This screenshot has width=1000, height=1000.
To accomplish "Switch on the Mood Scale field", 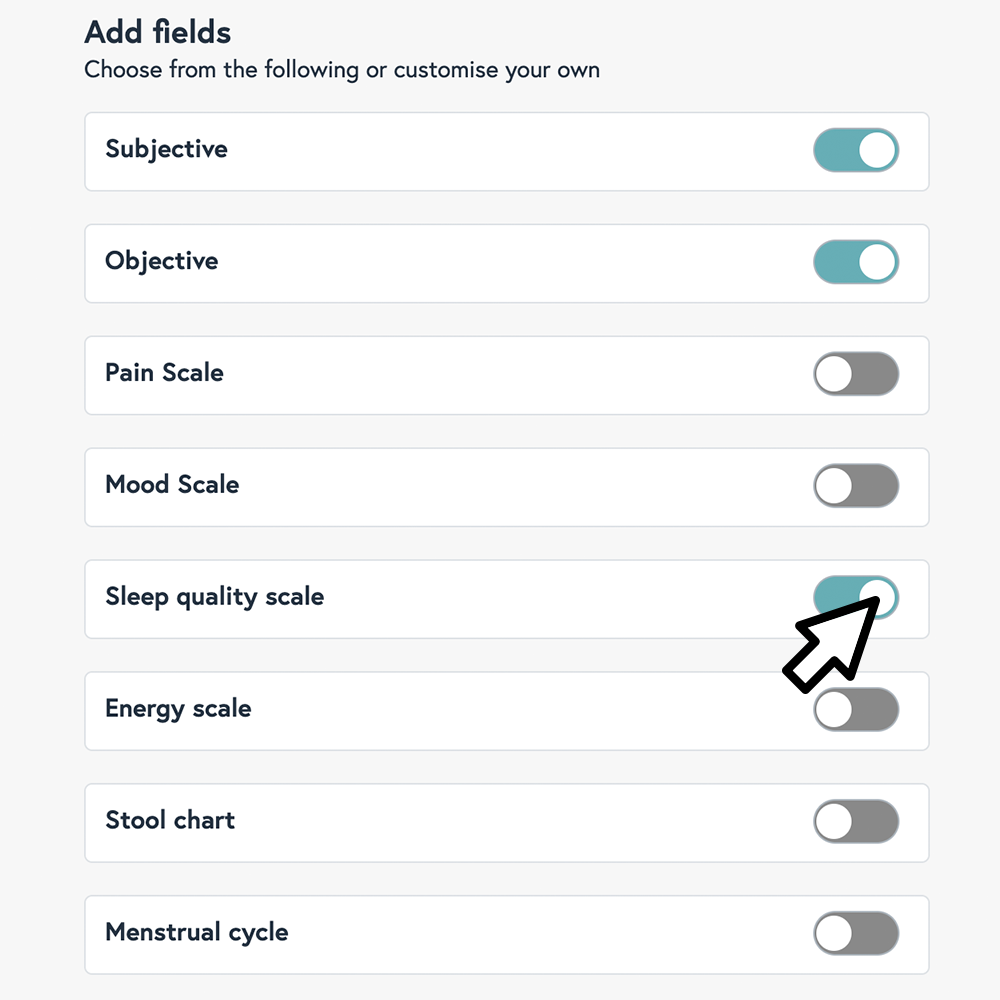I will (x=856, y=487).
